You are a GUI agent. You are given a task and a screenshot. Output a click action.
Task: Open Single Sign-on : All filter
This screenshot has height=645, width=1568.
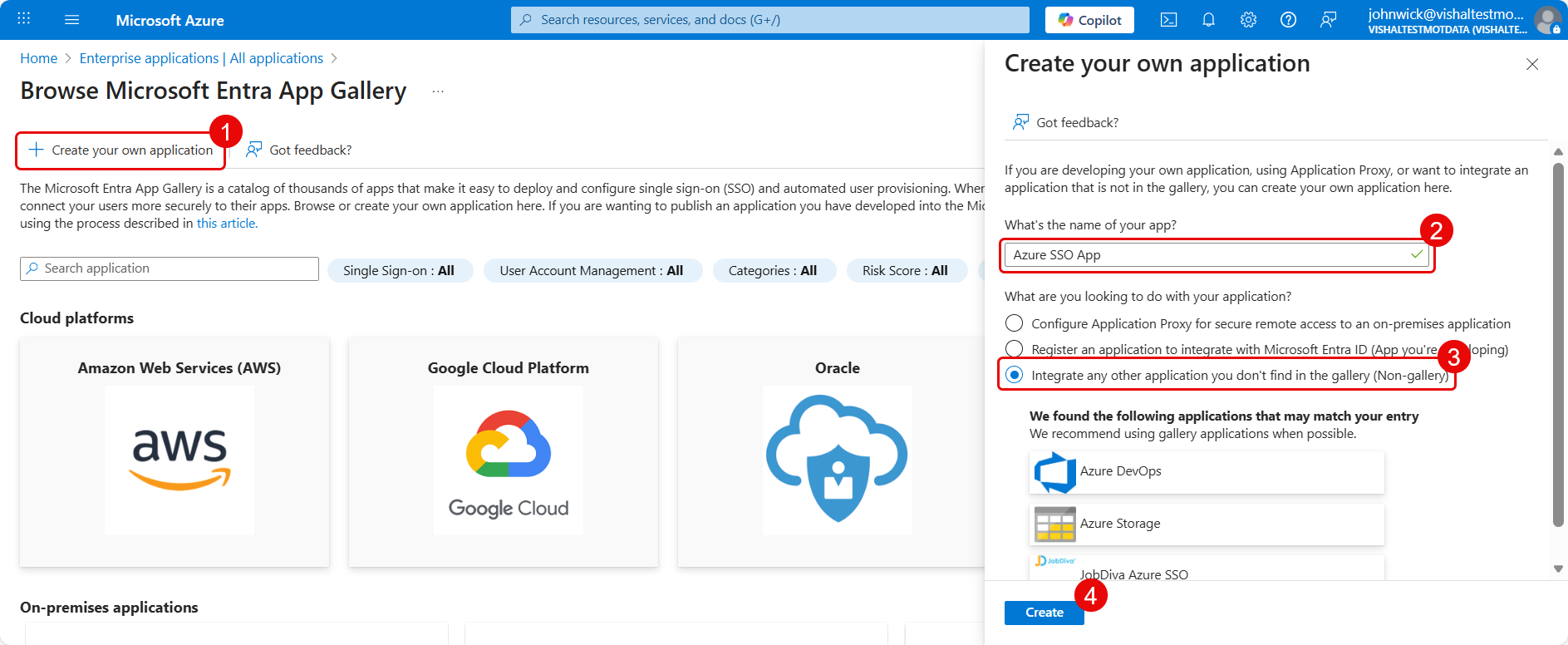[x=400, y=270]
